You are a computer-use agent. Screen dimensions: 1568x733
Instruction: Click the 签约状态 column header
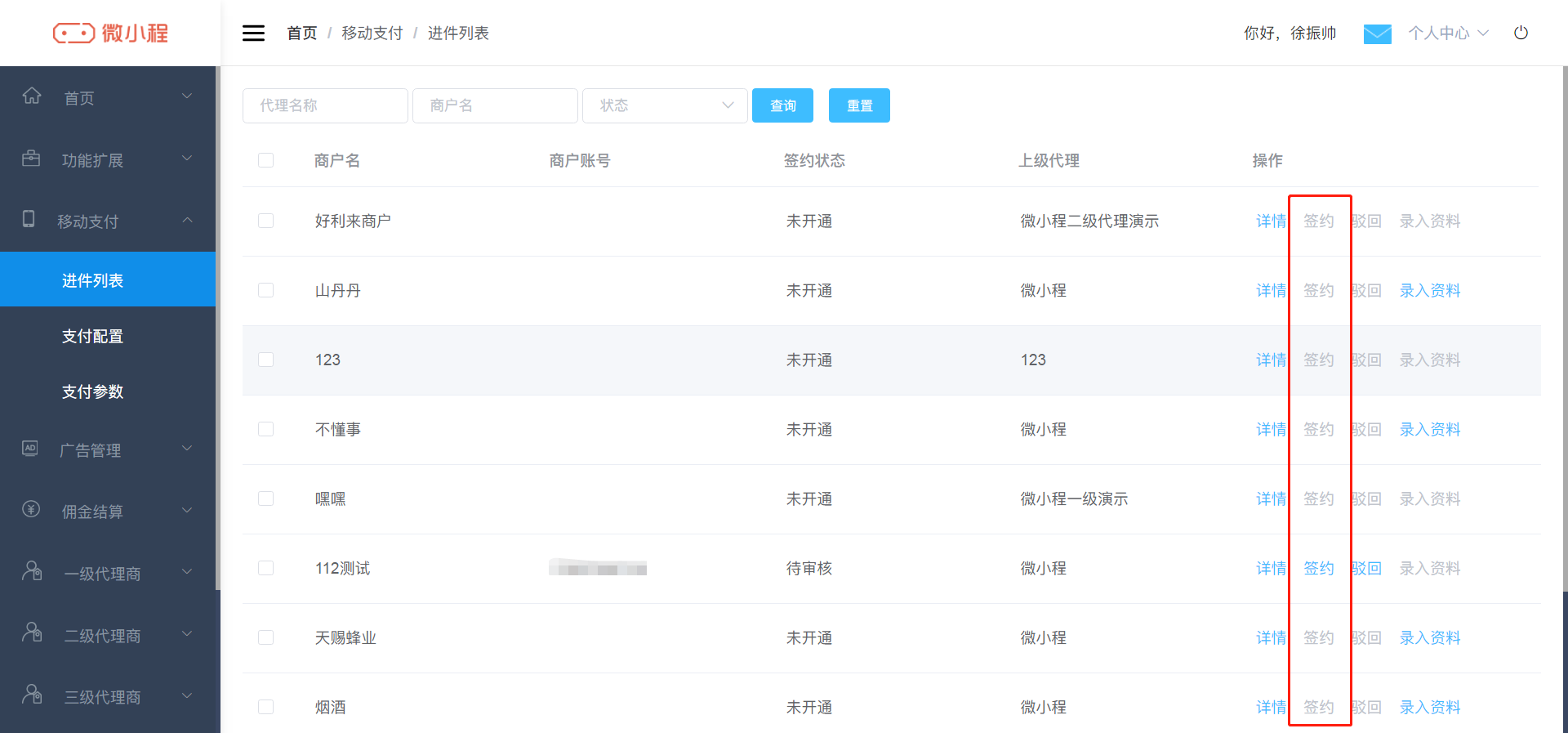pyautogui.click(x=814, y=161)
